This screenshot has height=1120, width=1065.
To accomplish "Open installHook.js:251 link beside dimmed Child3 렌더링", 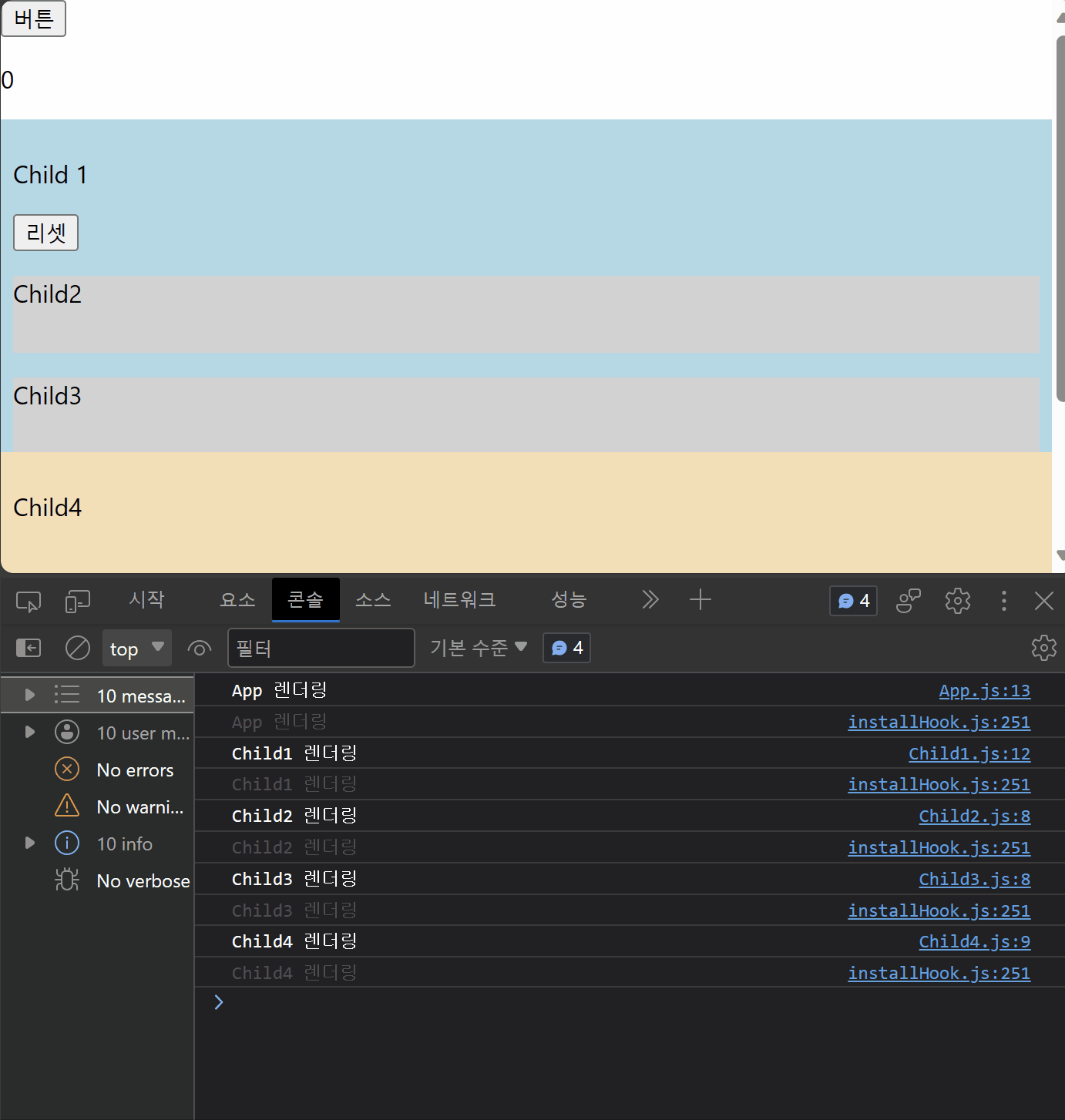I will tap(939, 910).
